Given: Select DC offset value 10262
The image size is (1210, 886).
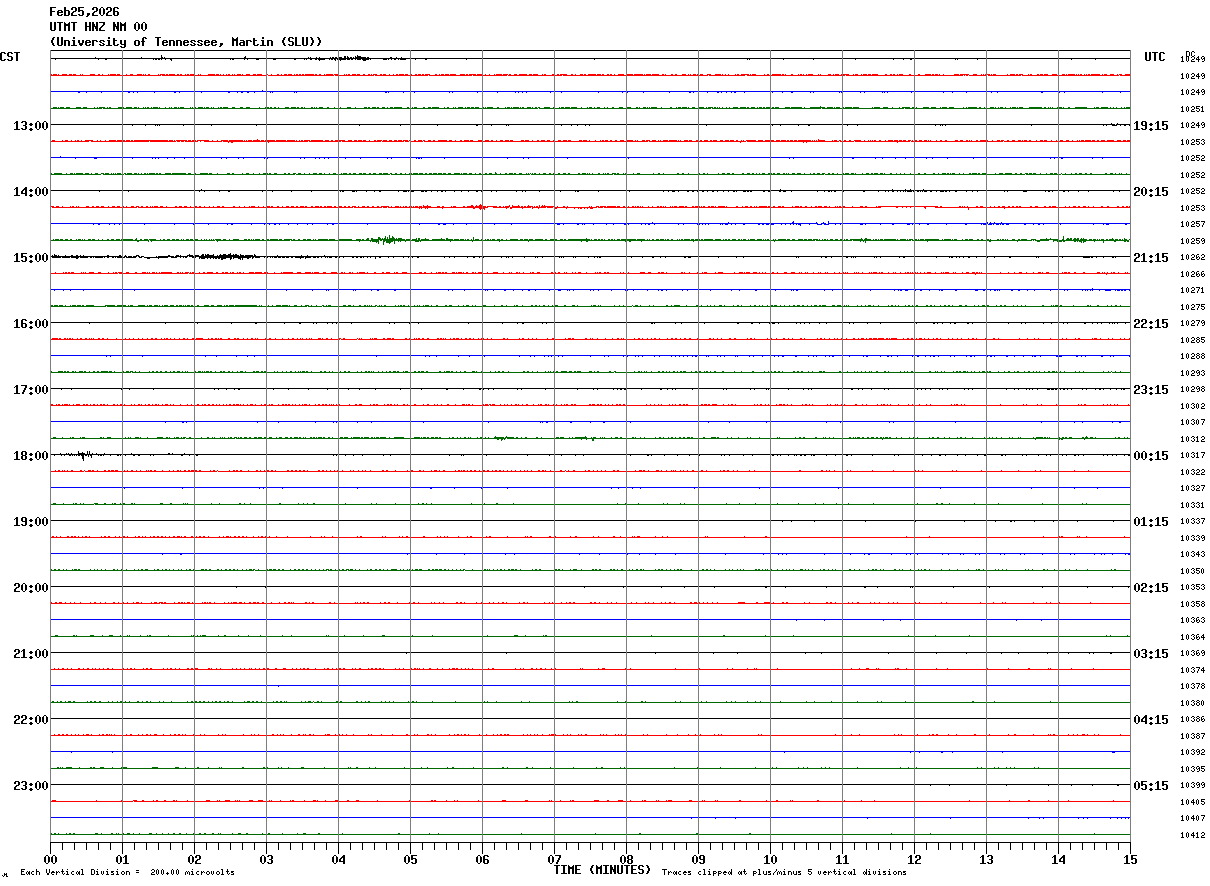Looking at the screenshot, I should (1192, 257).
